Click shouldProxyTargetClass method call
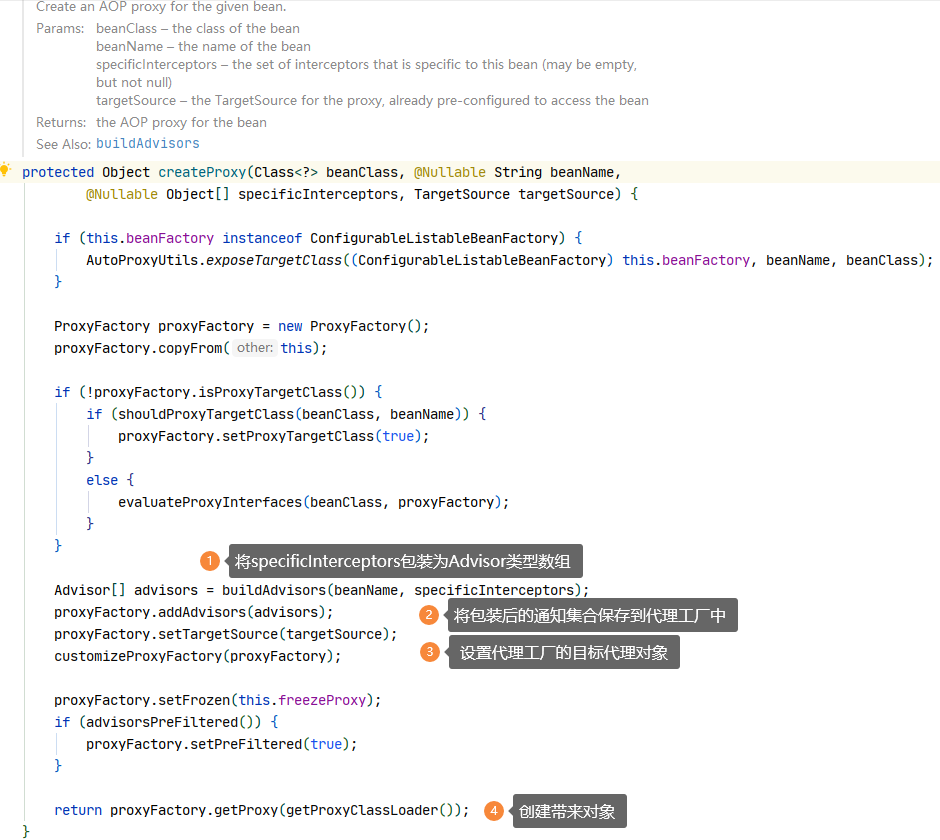The image size is (940, 840). [206, 415]
